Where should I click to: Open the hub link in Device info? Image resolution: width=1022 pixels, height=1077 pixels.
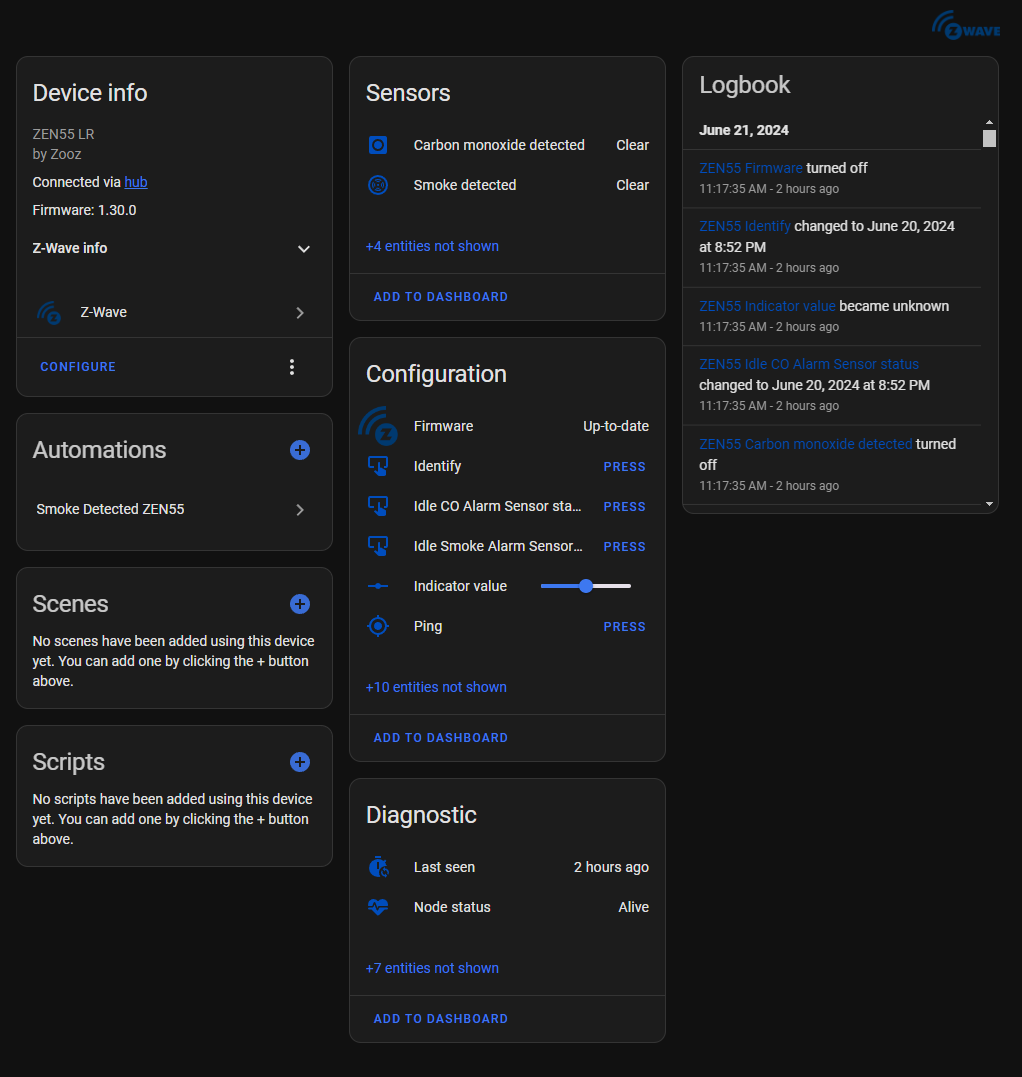click(136, 182)
